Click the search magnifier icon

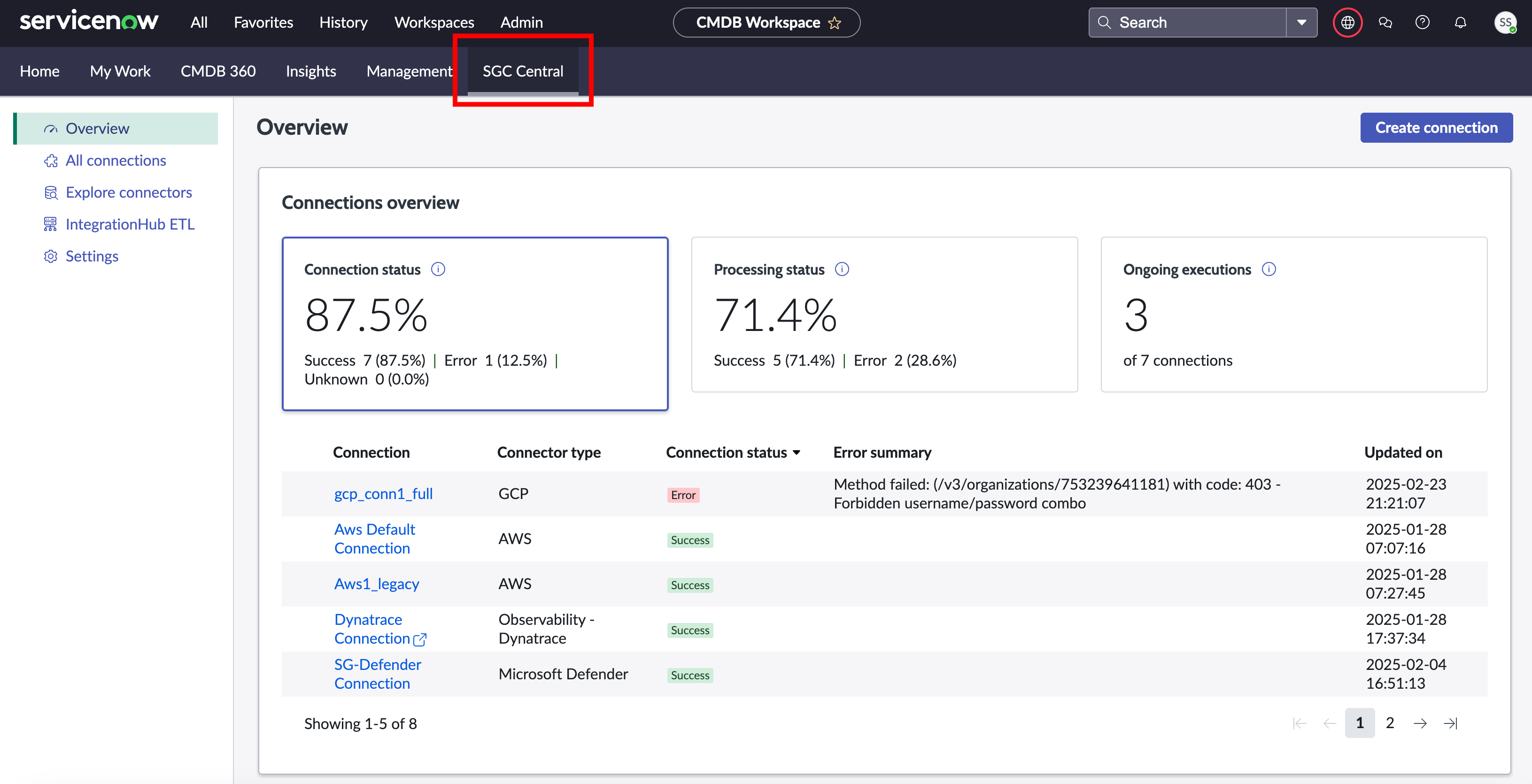(x=1104, y=23)
